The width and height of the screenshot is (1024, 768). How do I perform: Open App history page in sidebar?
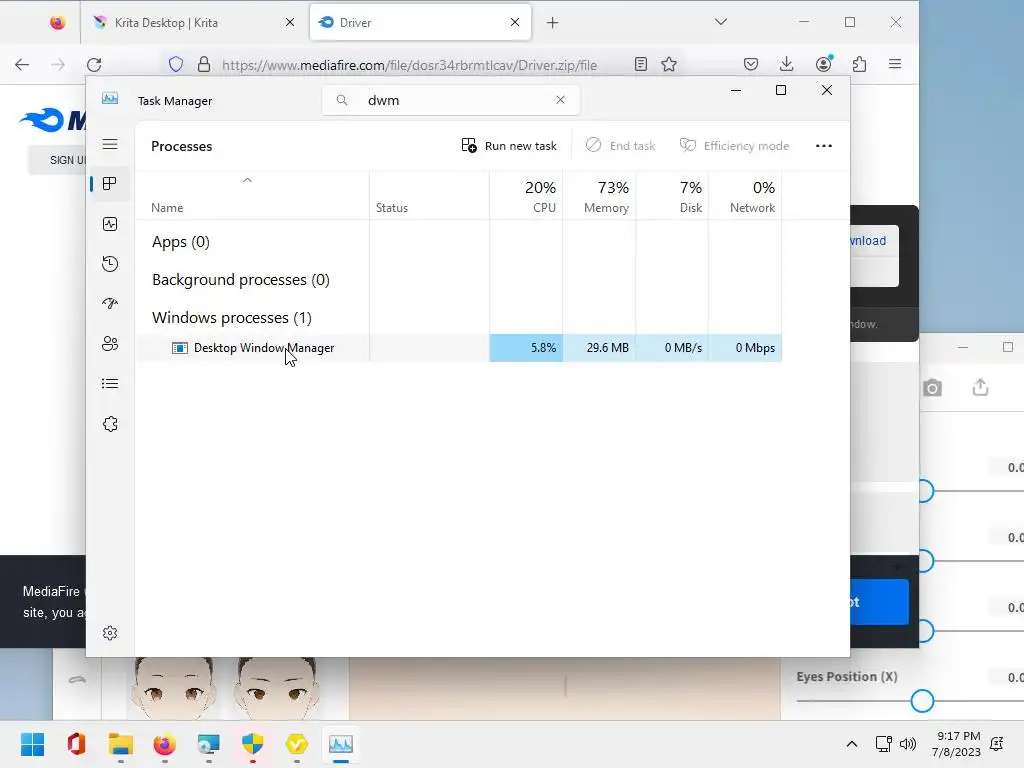110,264
